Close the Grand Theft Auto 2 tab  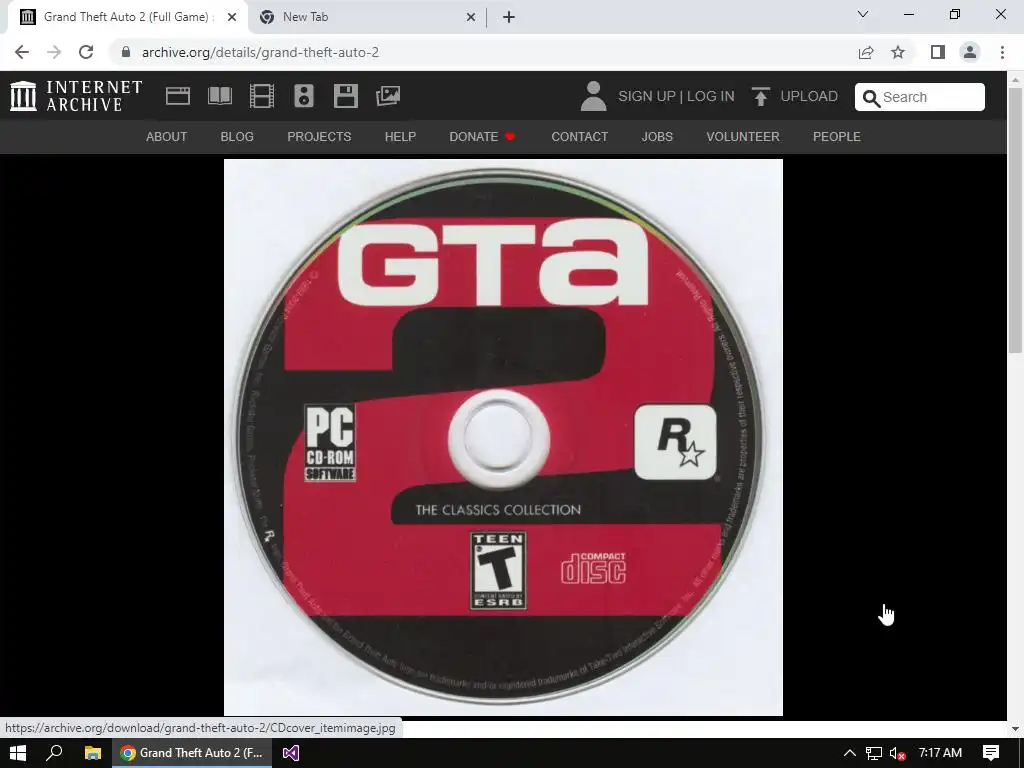point(232,17)
